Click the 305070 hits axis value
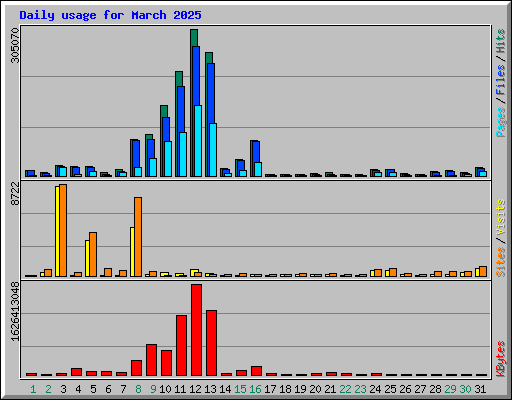 [15, 45]
